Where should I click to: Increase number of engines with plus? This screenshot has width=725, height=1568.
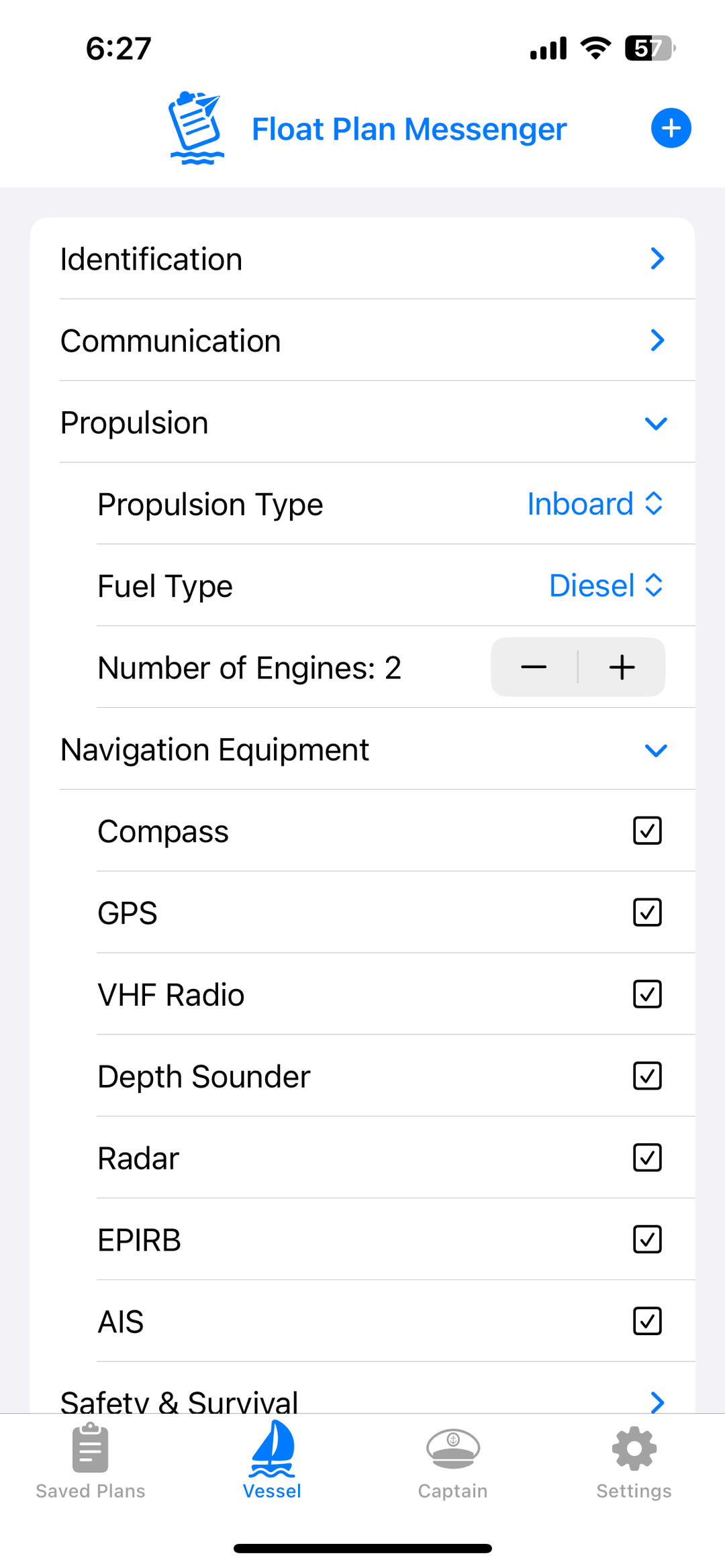622,667
